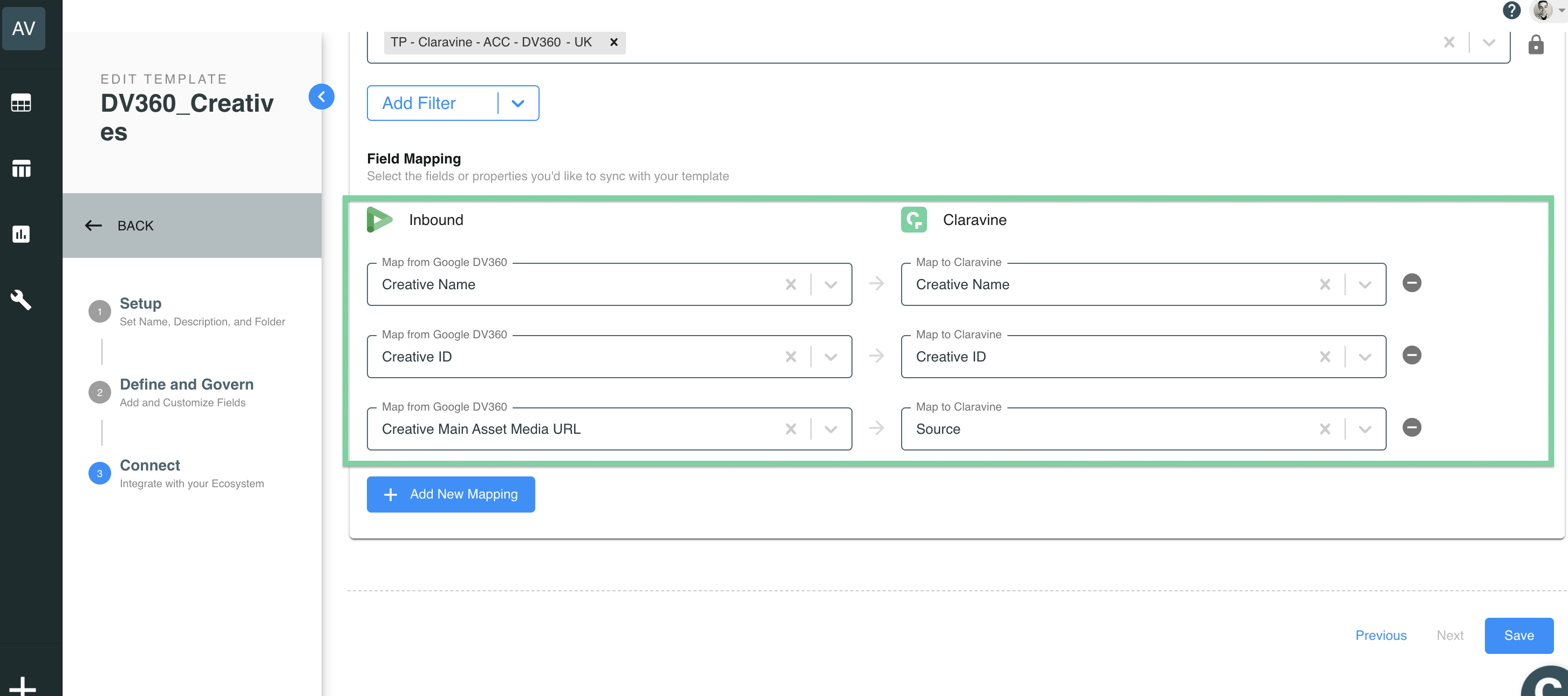This screenshot has height=696, width=1568.
Task: Clear the Claravine Creative ID target field
Action: click(x=1325, y=357)
